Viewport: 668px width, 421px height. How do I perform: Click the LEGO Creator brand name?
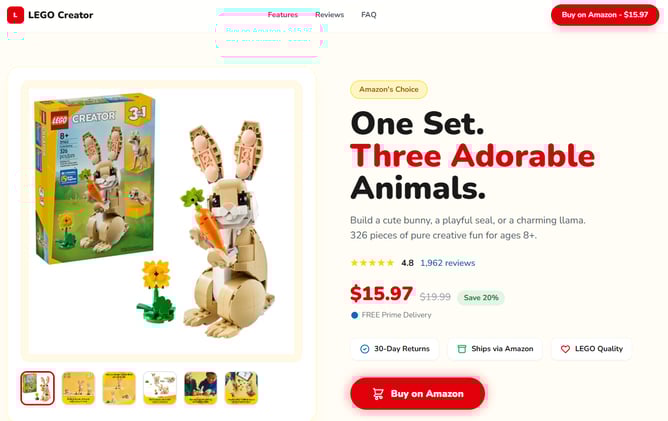pyautogui.click(x=60, y=15)
